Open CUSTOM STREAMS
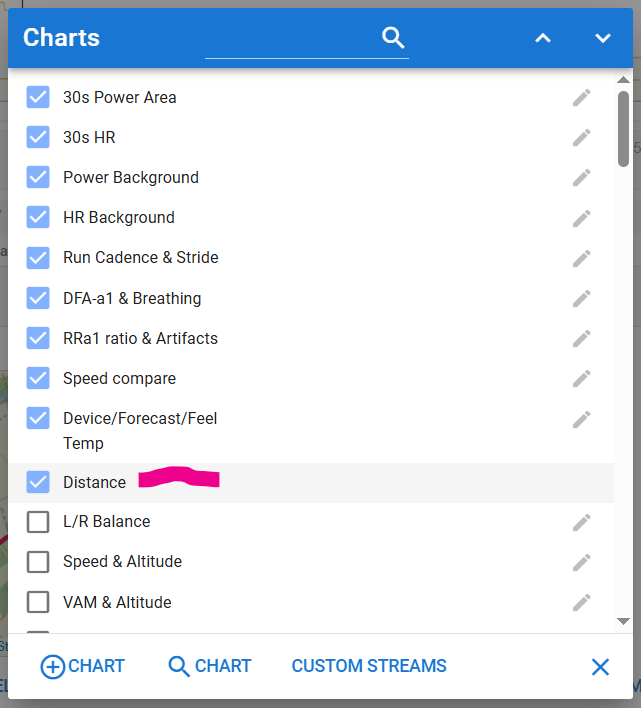The height and width of the screenshot is (708, 641). click(369, 666)
